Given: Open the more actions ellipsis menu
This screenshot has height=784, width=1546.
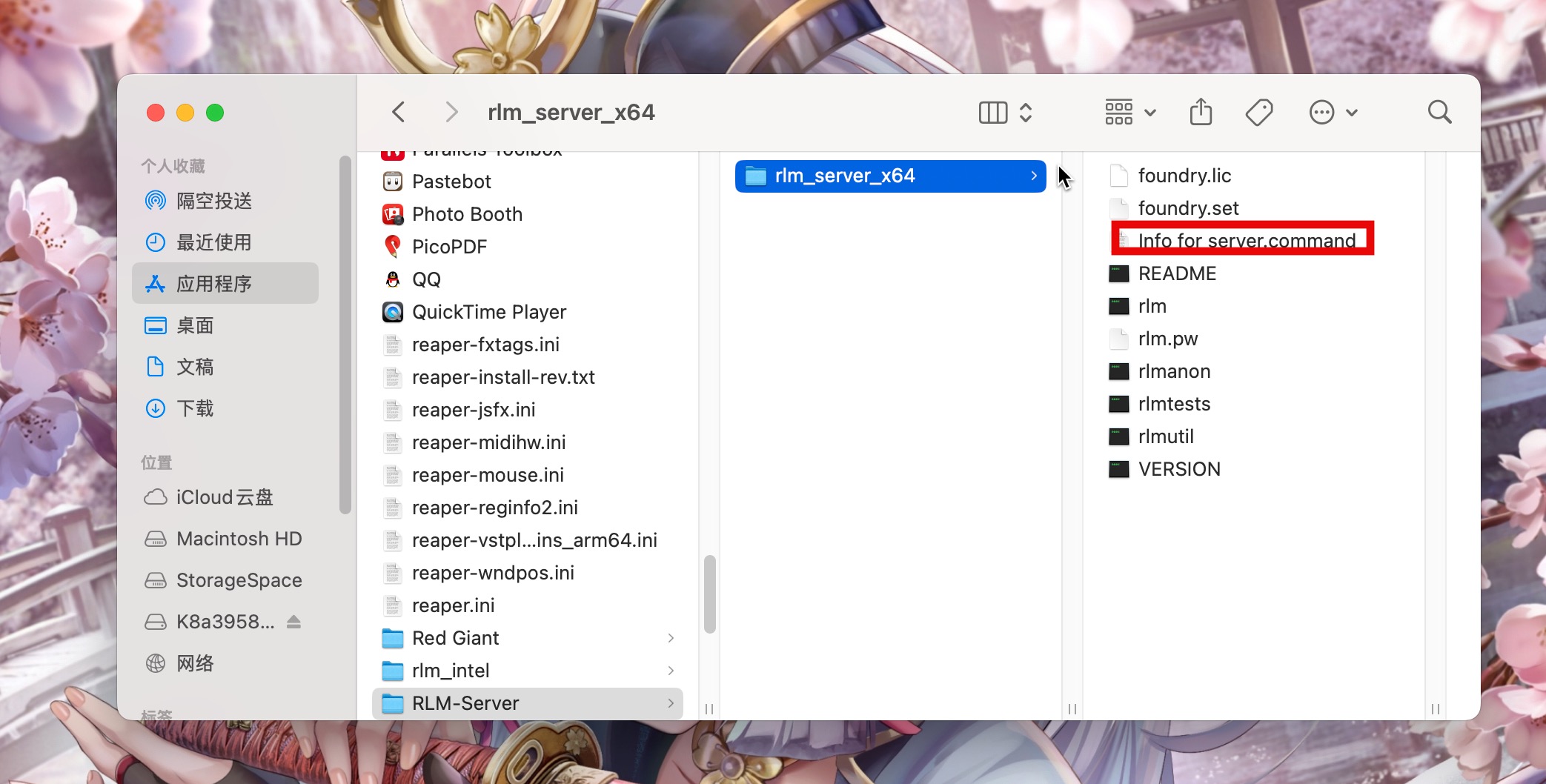Looking at the screenshot, I should tap(1333, 113).
